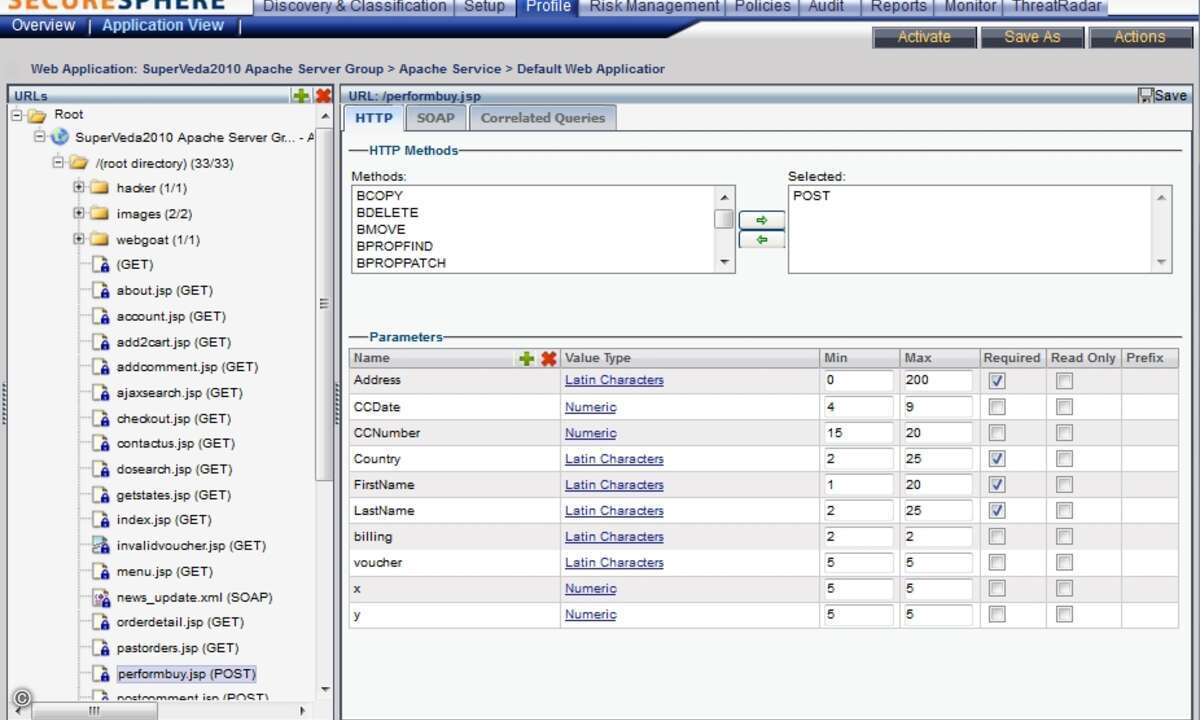Click the Activate button
The image size is (1200, 720).
tap(925, 37)
